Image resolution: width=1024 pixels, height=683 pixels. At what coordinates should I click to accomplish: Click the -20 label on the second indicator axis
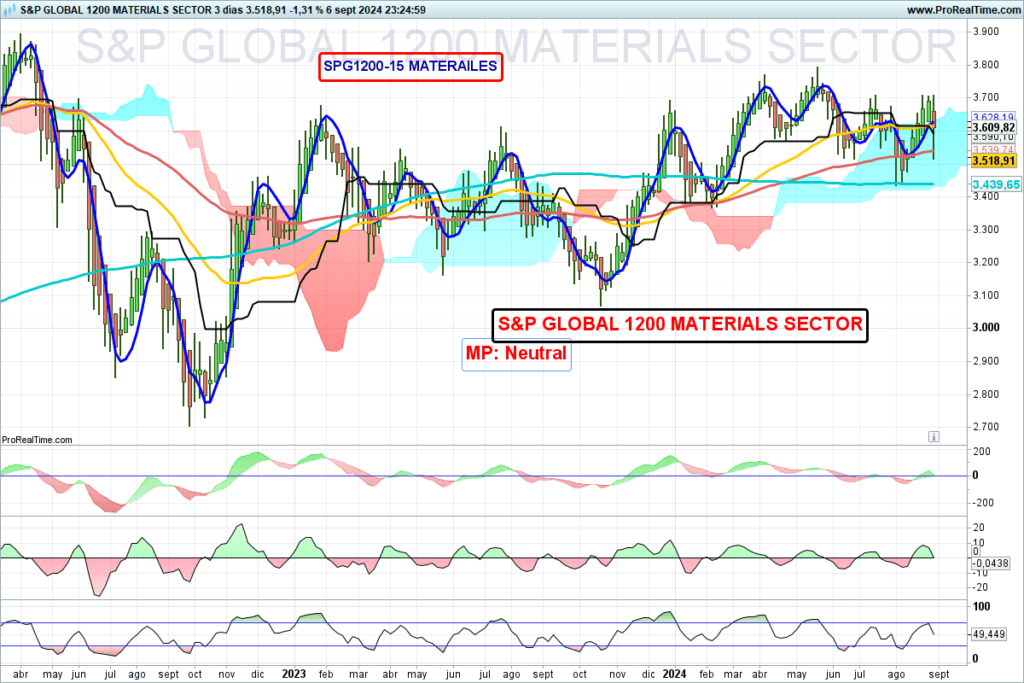(x=979, y=587)
